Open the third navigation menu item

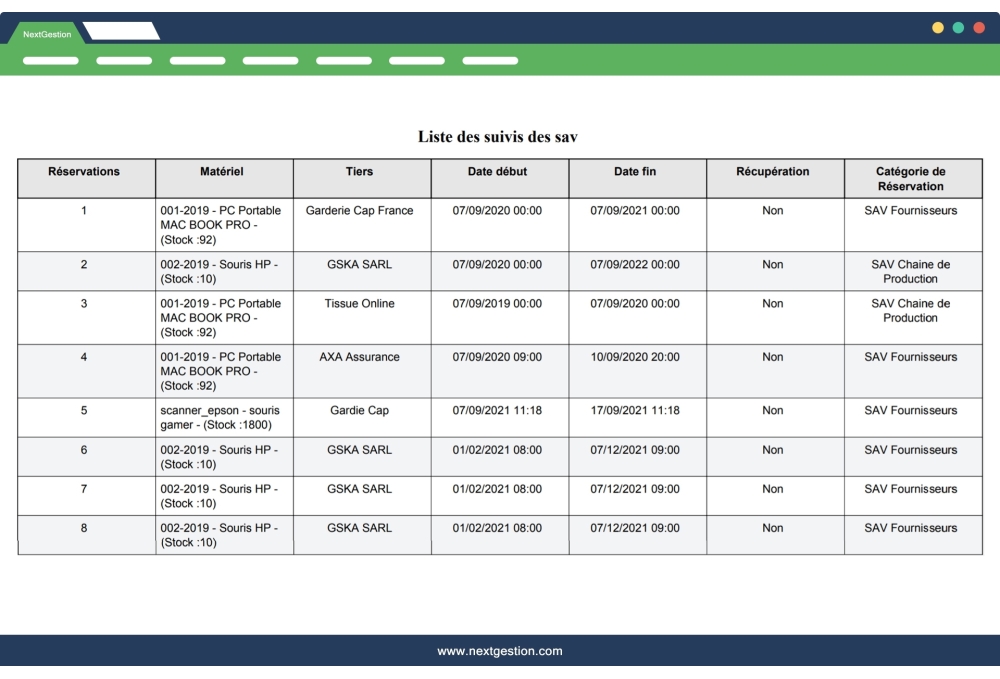[x=197, y=60]
